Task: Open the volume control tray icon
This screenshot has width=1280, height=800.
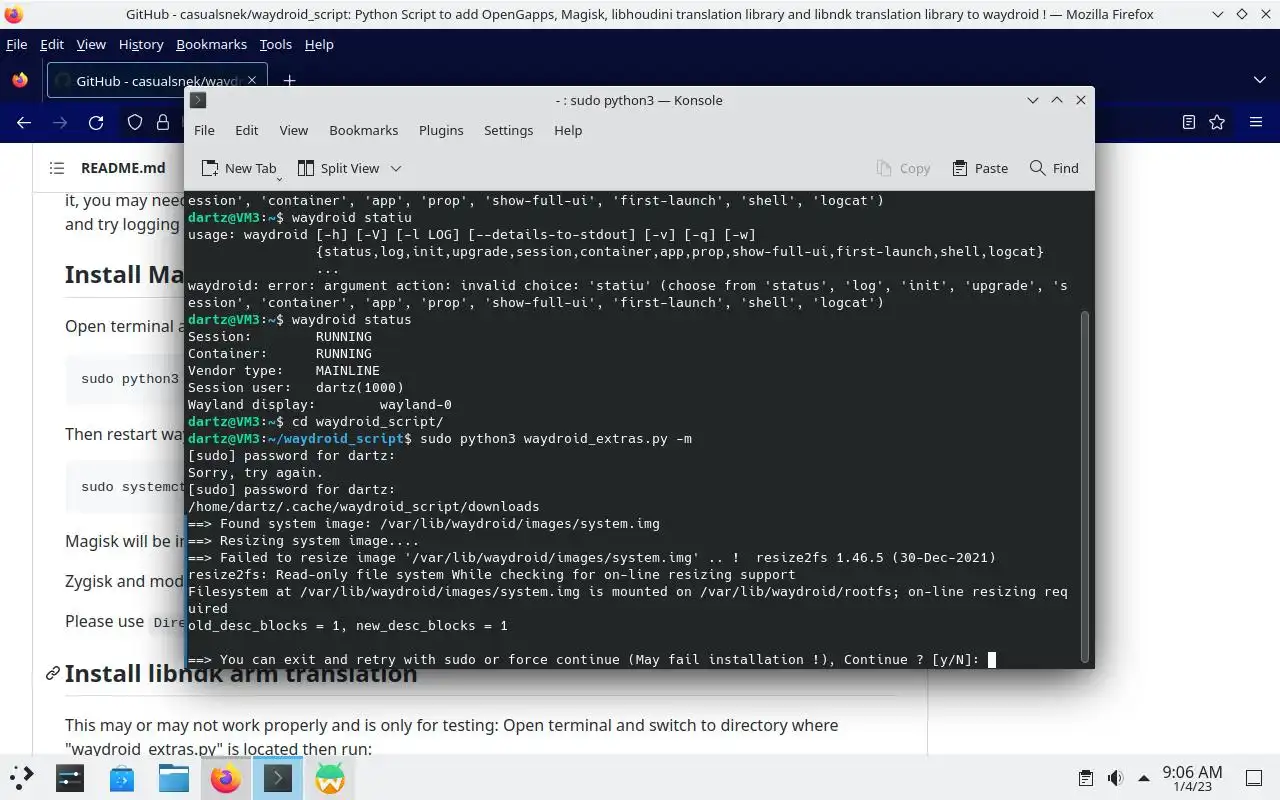Action: point(1115,778)
